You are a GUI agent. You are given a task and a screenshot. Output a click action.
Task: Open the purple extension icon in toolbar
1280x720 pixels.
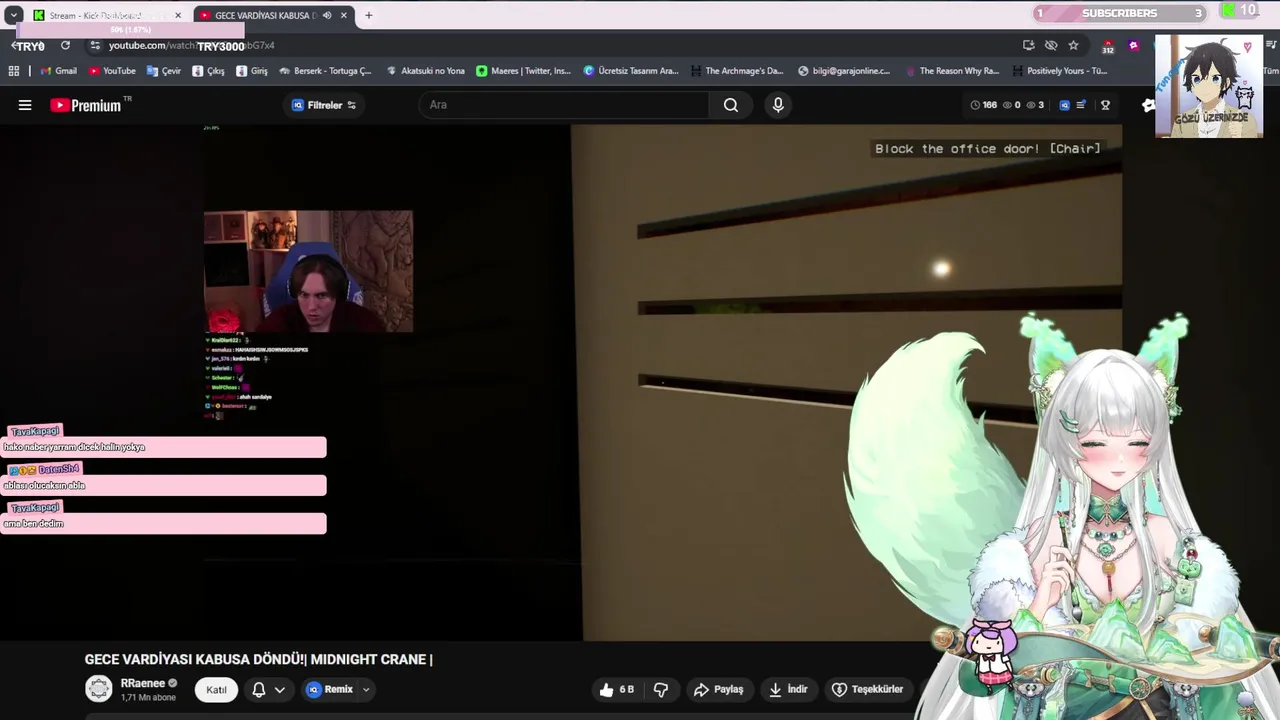pos(1133,45)
